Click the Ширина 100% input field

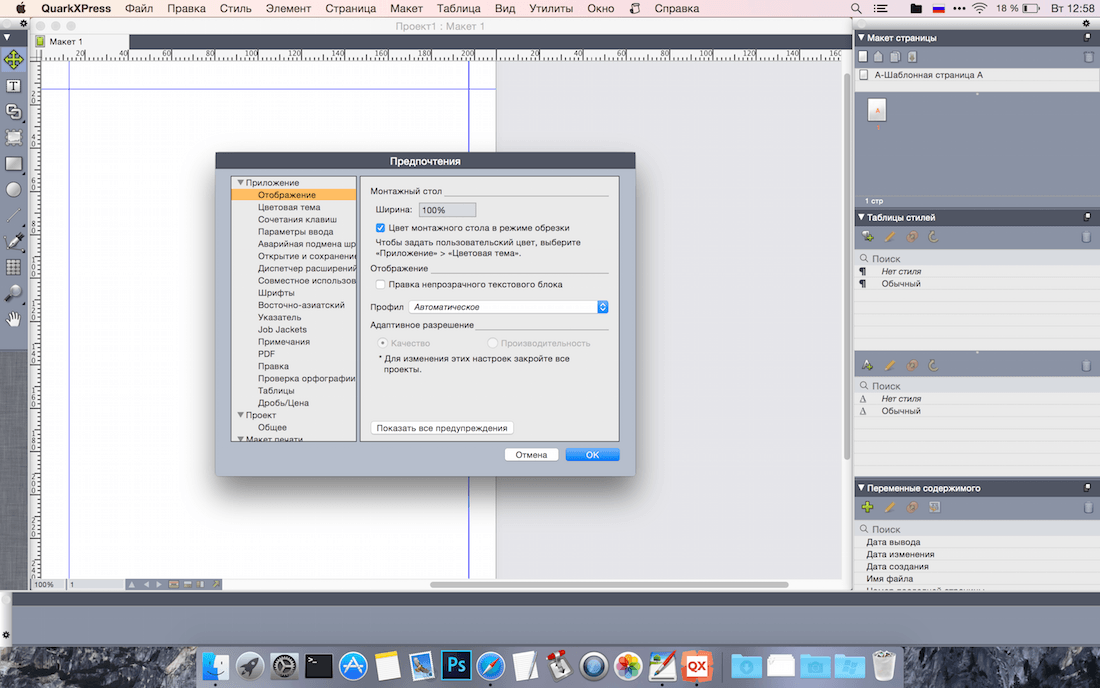pyautogui.click(x=447, y=210)
